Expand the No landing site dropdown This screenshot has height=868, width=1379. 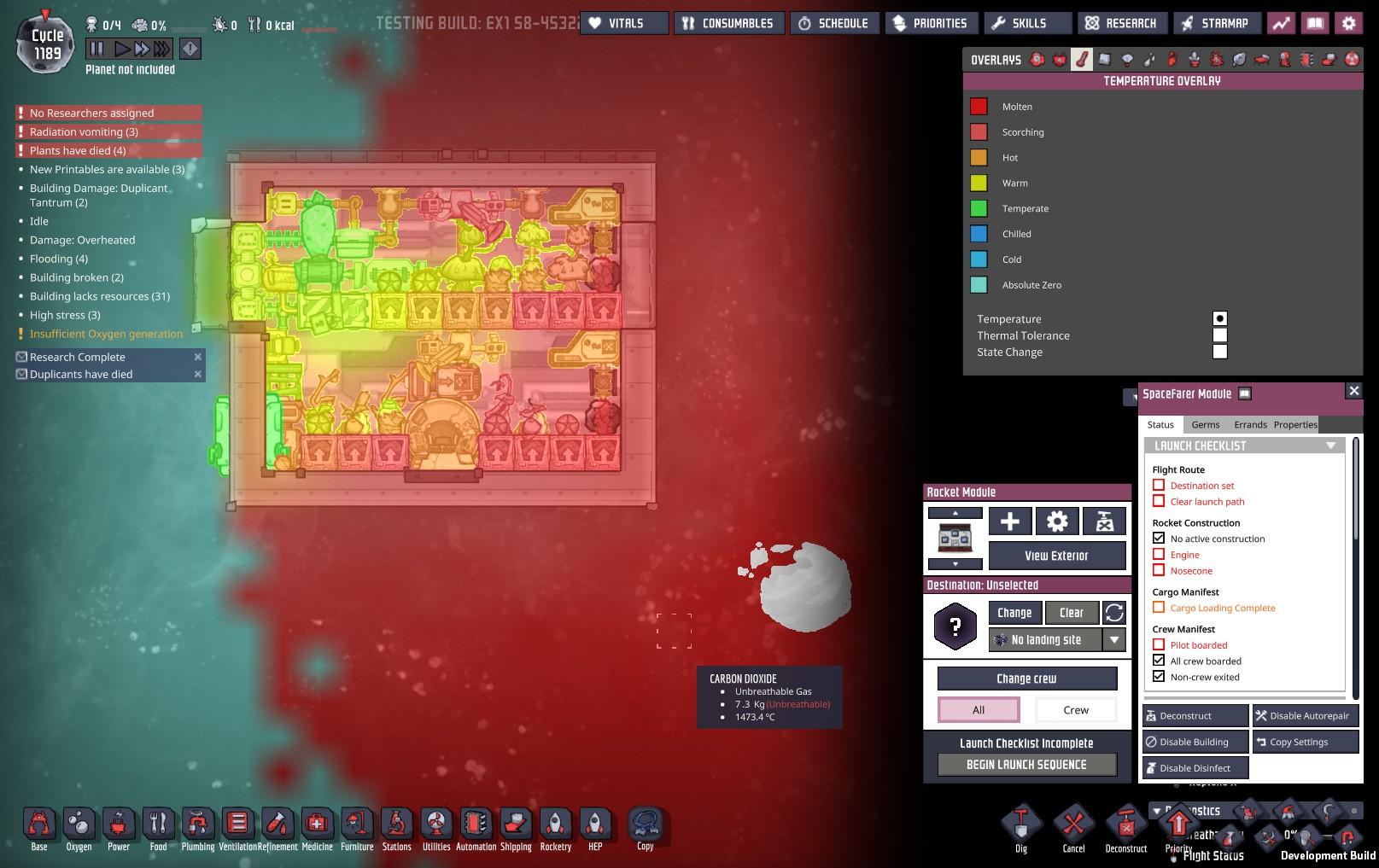pos(1113,639)
